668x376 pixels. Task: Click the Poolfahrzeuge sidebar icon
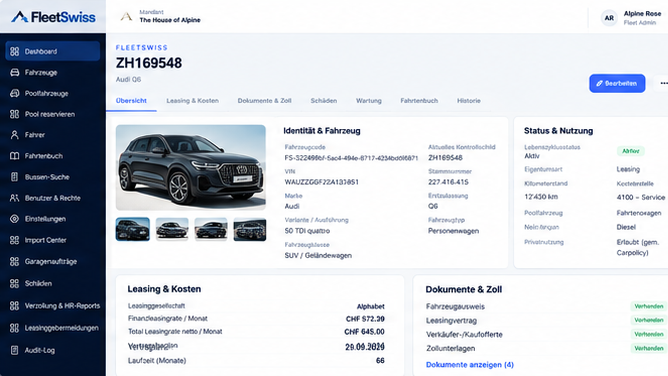point(14,93)
